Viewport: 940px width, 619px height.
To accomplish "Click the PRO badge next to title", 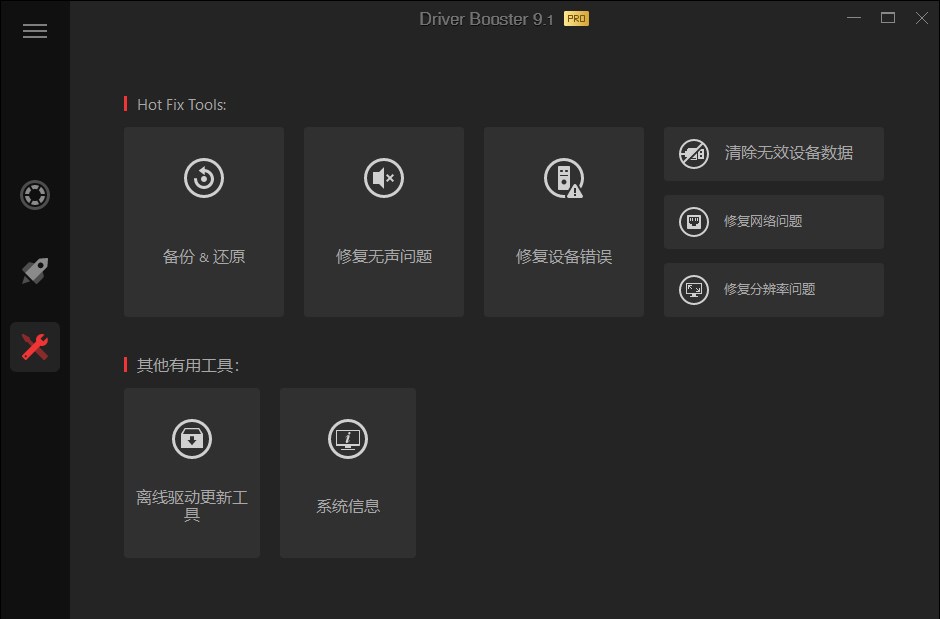I will [578, 18].
